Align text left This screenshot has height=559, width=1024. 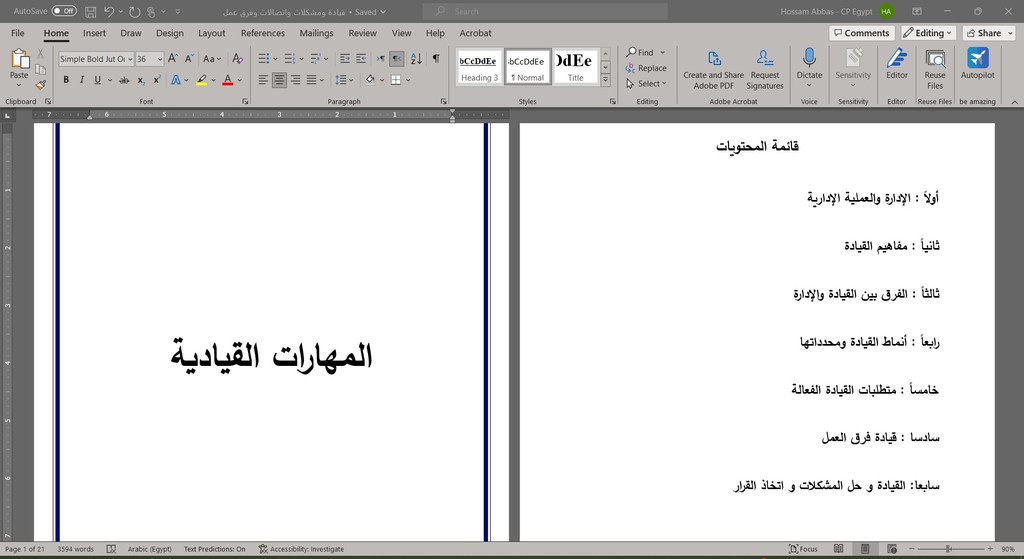point(263,80)
